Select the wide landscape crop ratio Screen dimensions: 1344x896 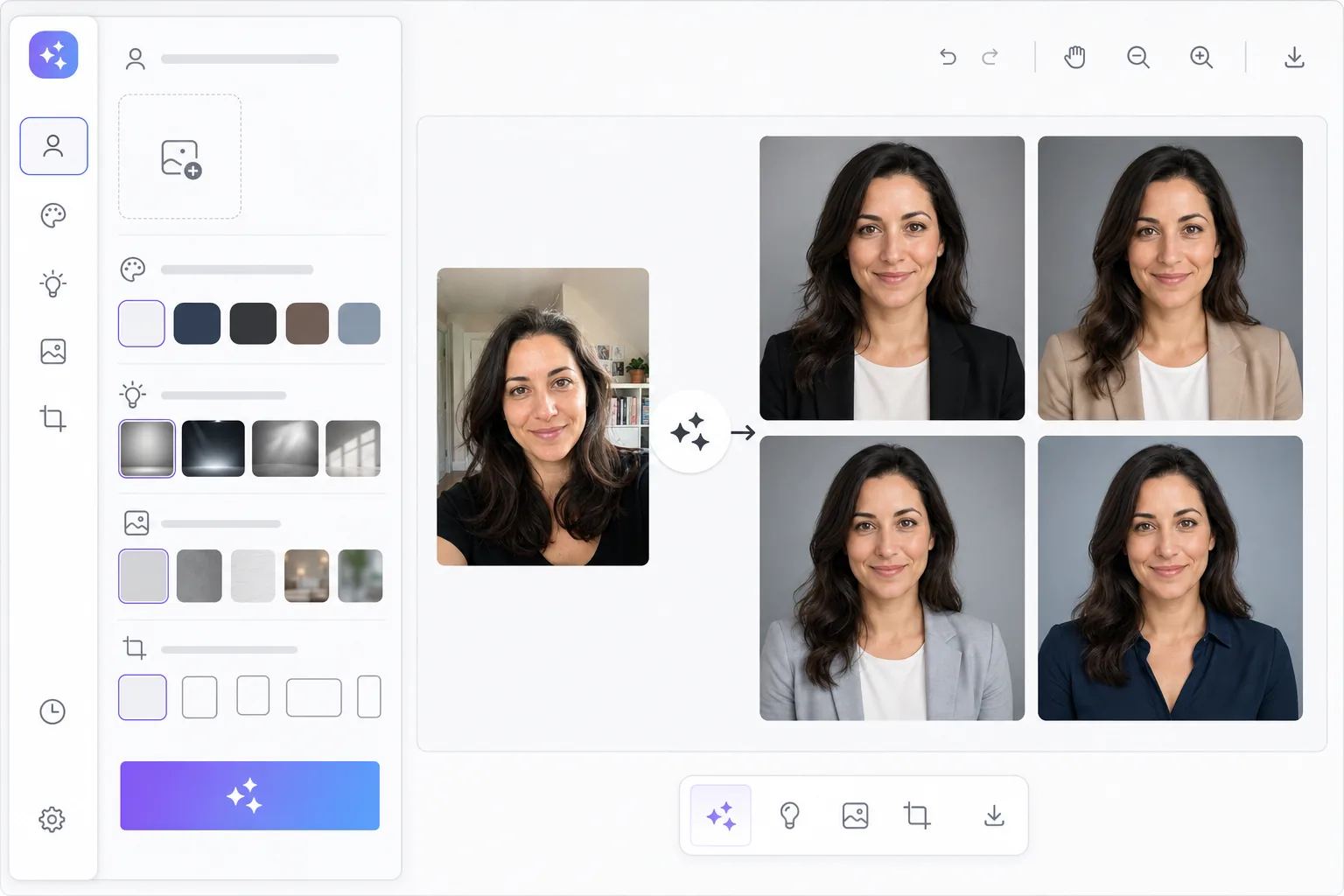tap(314, 697)
